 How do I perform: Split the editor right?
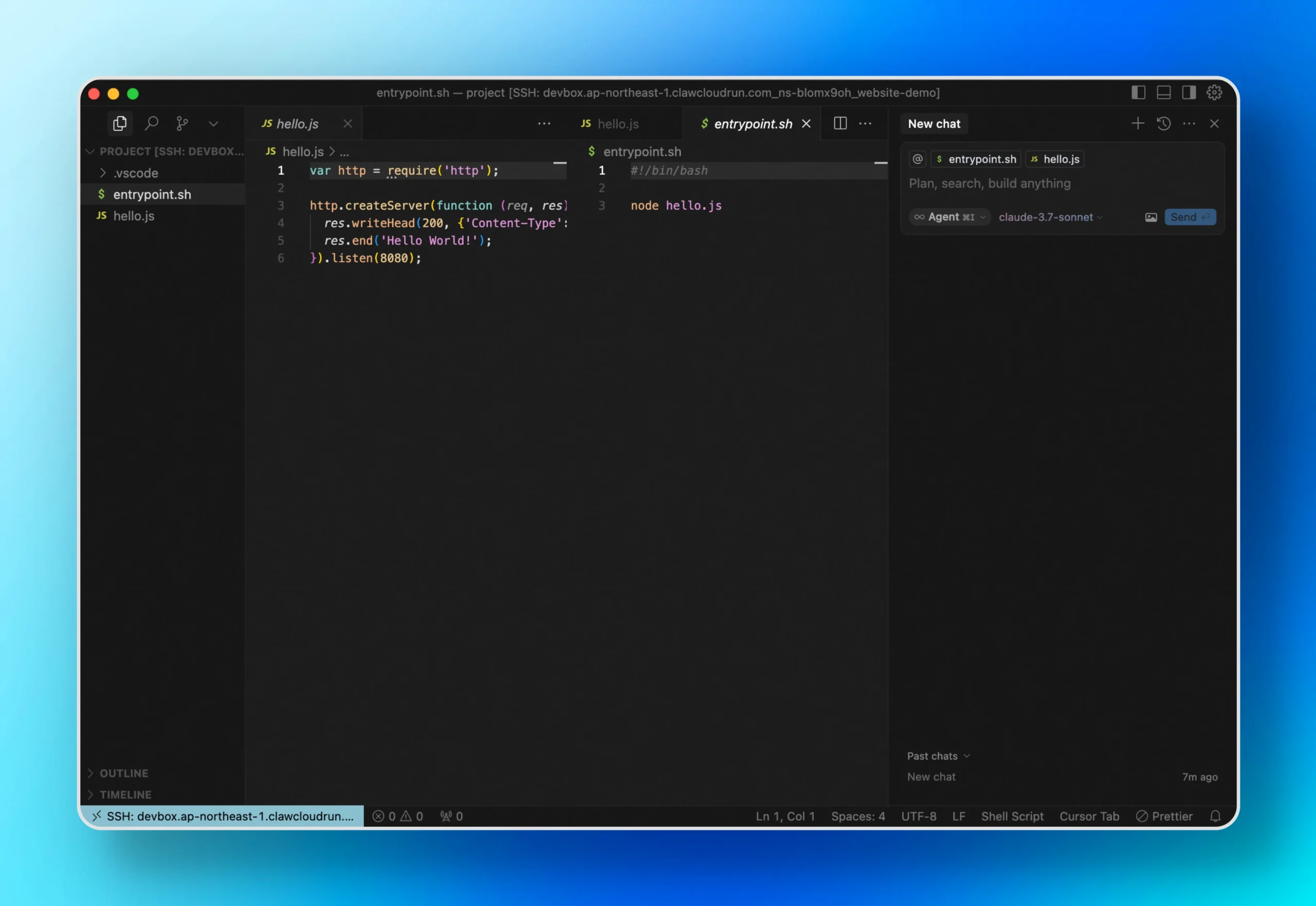pyautogui.click(x=840, y=123)
